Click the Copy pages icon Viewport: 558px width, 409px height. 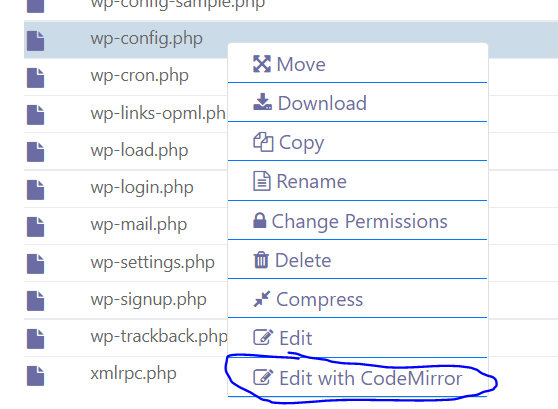point(263,142)
